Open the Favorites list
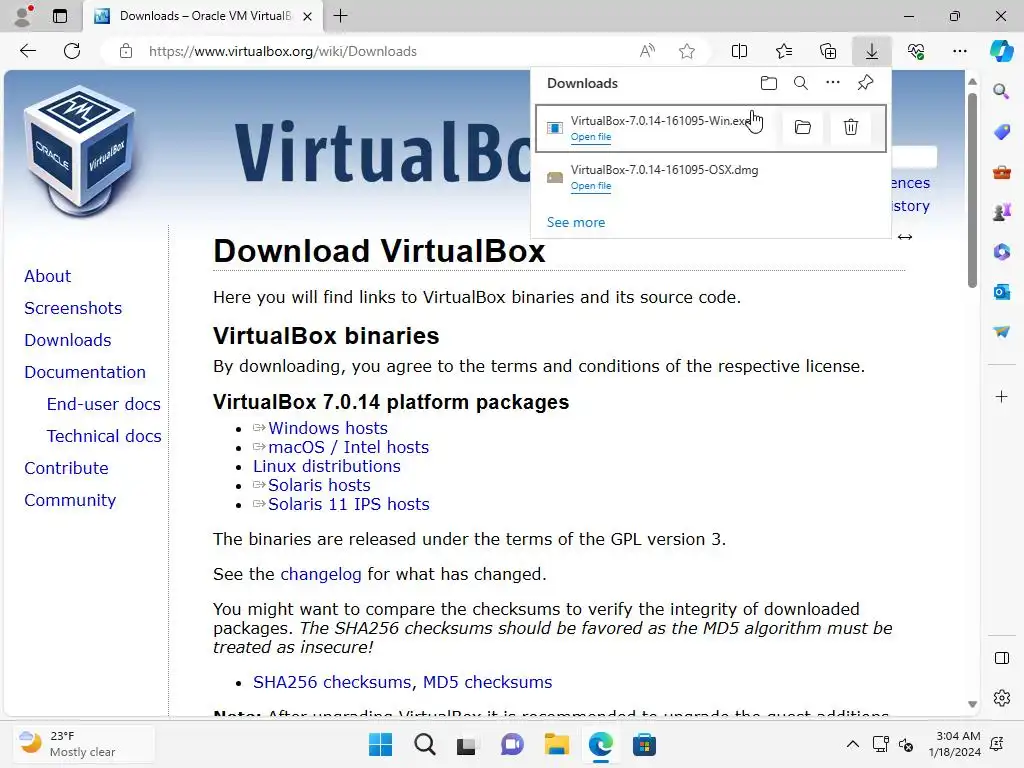The height and width of the screenshot is (768, 1024). pyautogui.click(x=784, y=51)
